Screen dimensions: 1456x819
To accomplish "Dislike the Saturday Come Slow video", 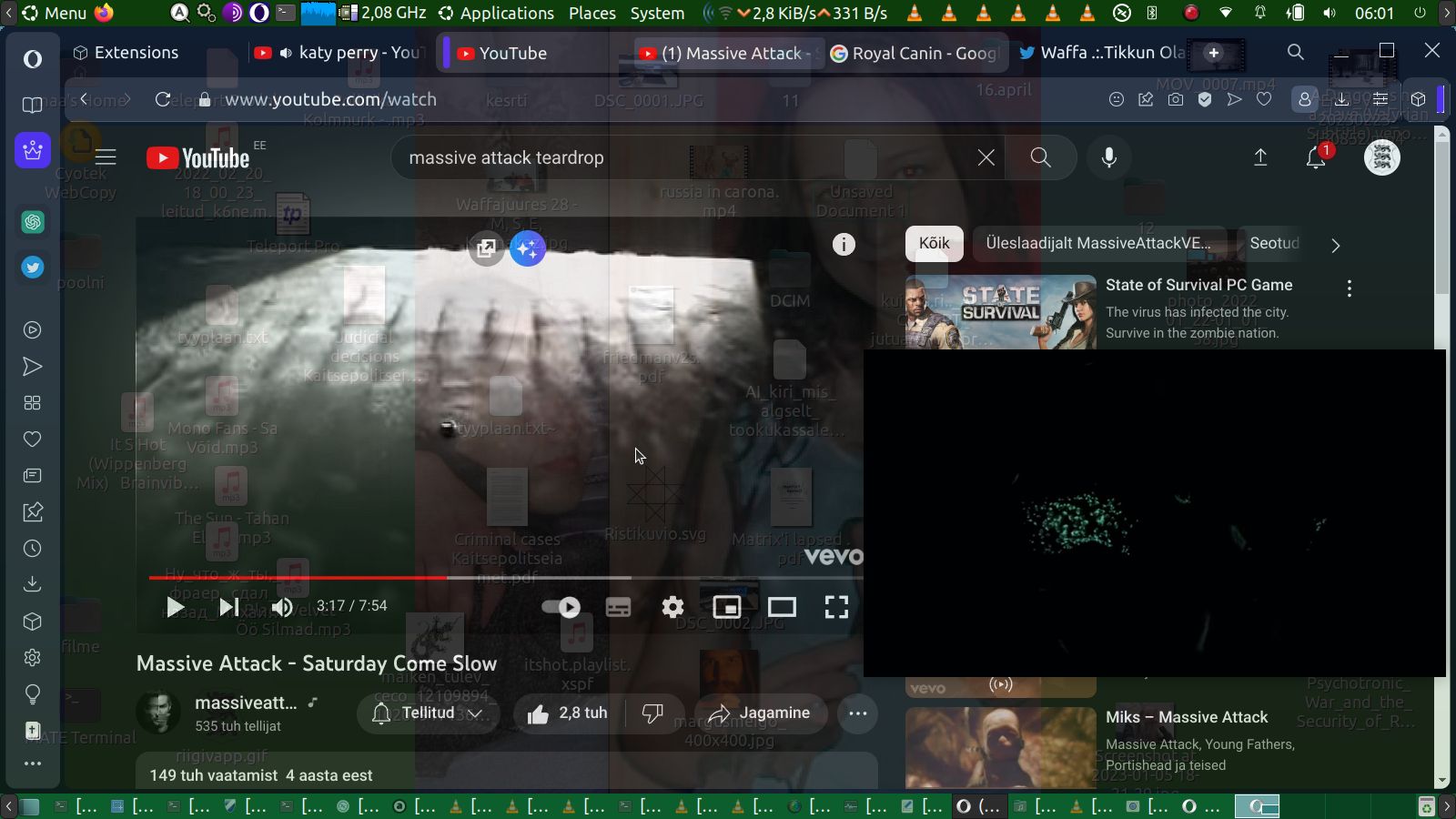I will (x=652, y=713).
